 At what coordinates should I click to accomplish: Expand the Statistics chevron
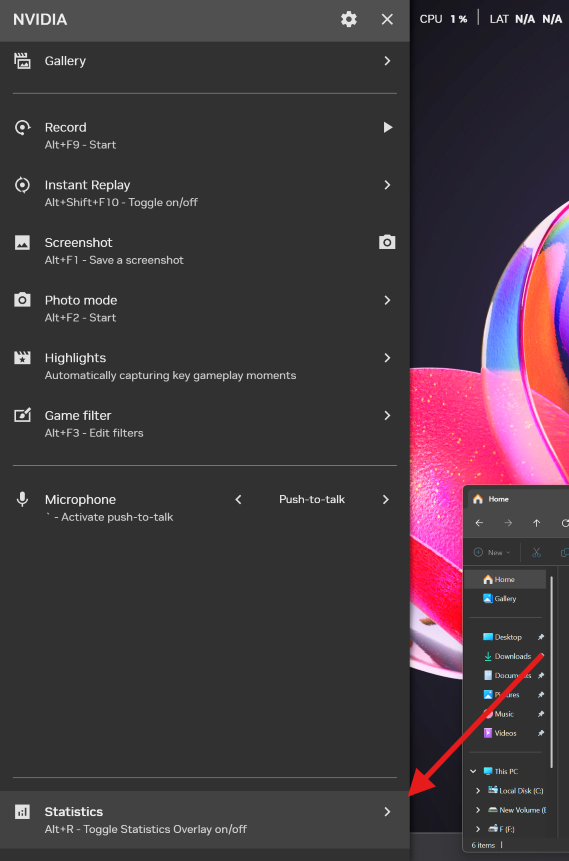click(x=387, y=812)
